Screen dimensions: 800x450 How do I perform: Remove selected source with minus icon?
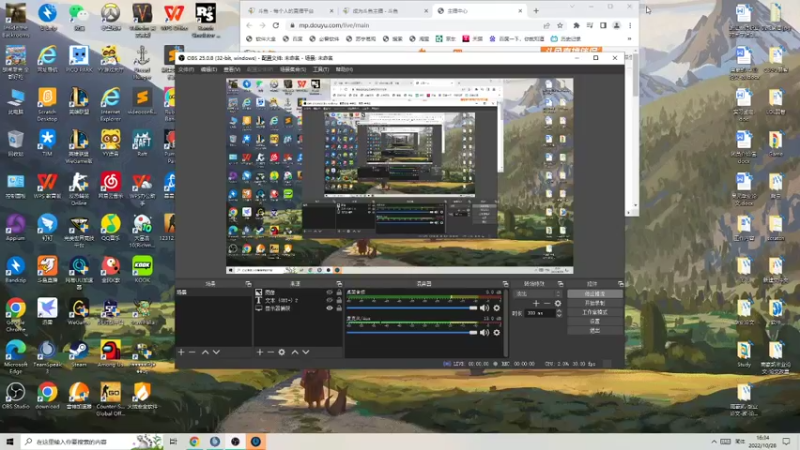(271, 352)
